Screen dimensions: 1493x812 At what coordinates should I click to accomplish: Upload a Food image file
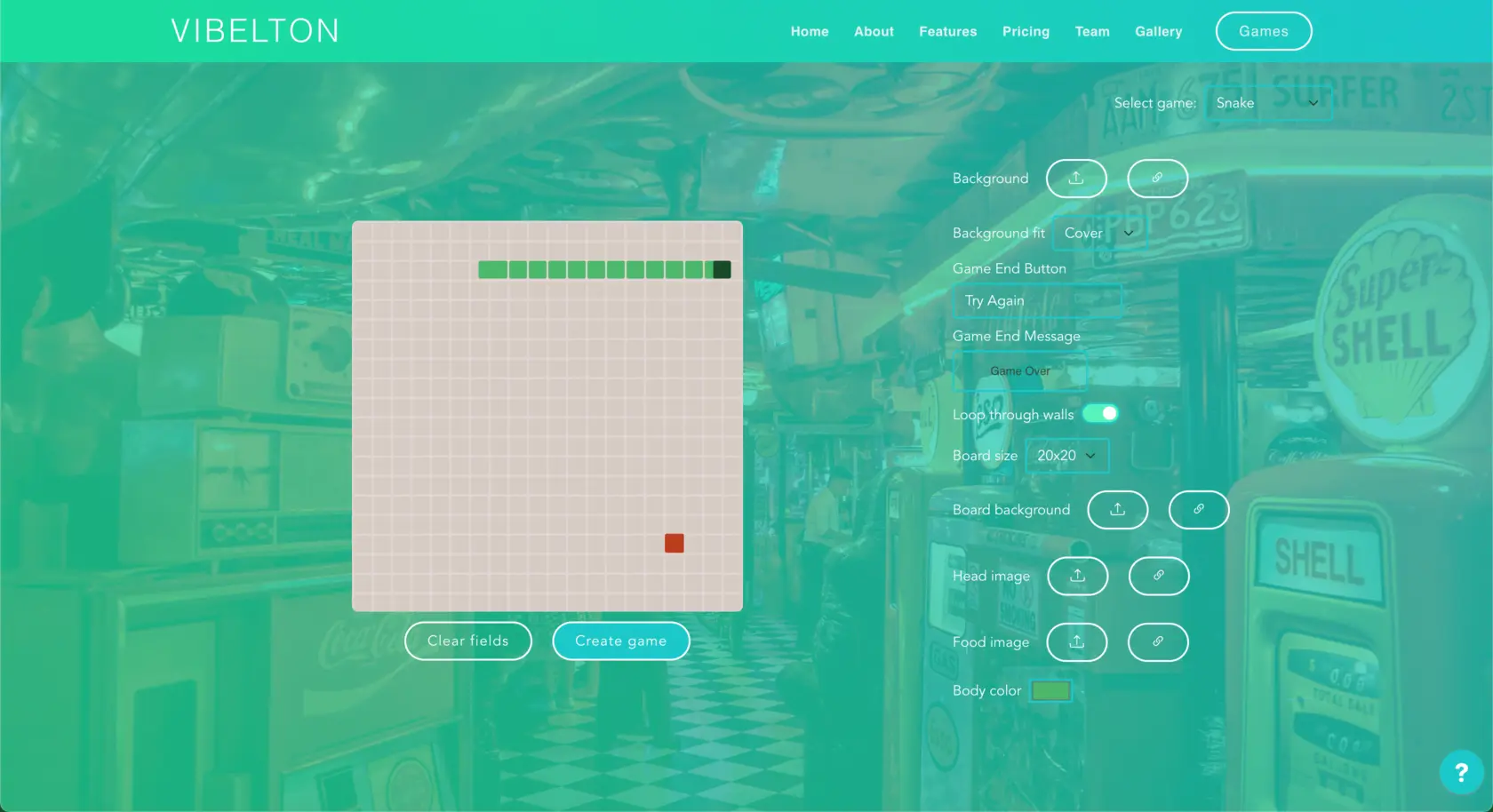[x=1076, y=642]
